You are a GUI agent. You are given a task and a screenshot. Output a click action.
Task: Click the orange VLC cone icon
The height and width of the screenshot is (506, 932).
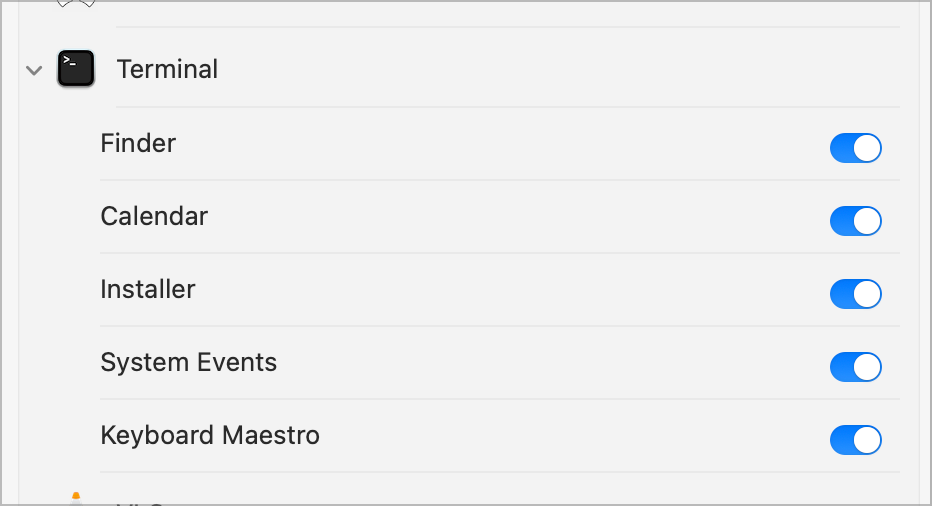(x=75, y=498)
